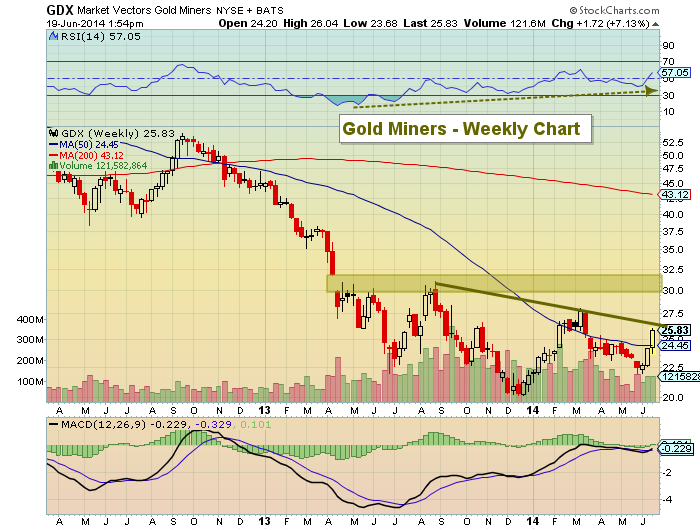The width and height of the screenshot is (700, 530).
Task: Click the MACD tag '-0.229' on right axis
Action: (x=676, y=448)
